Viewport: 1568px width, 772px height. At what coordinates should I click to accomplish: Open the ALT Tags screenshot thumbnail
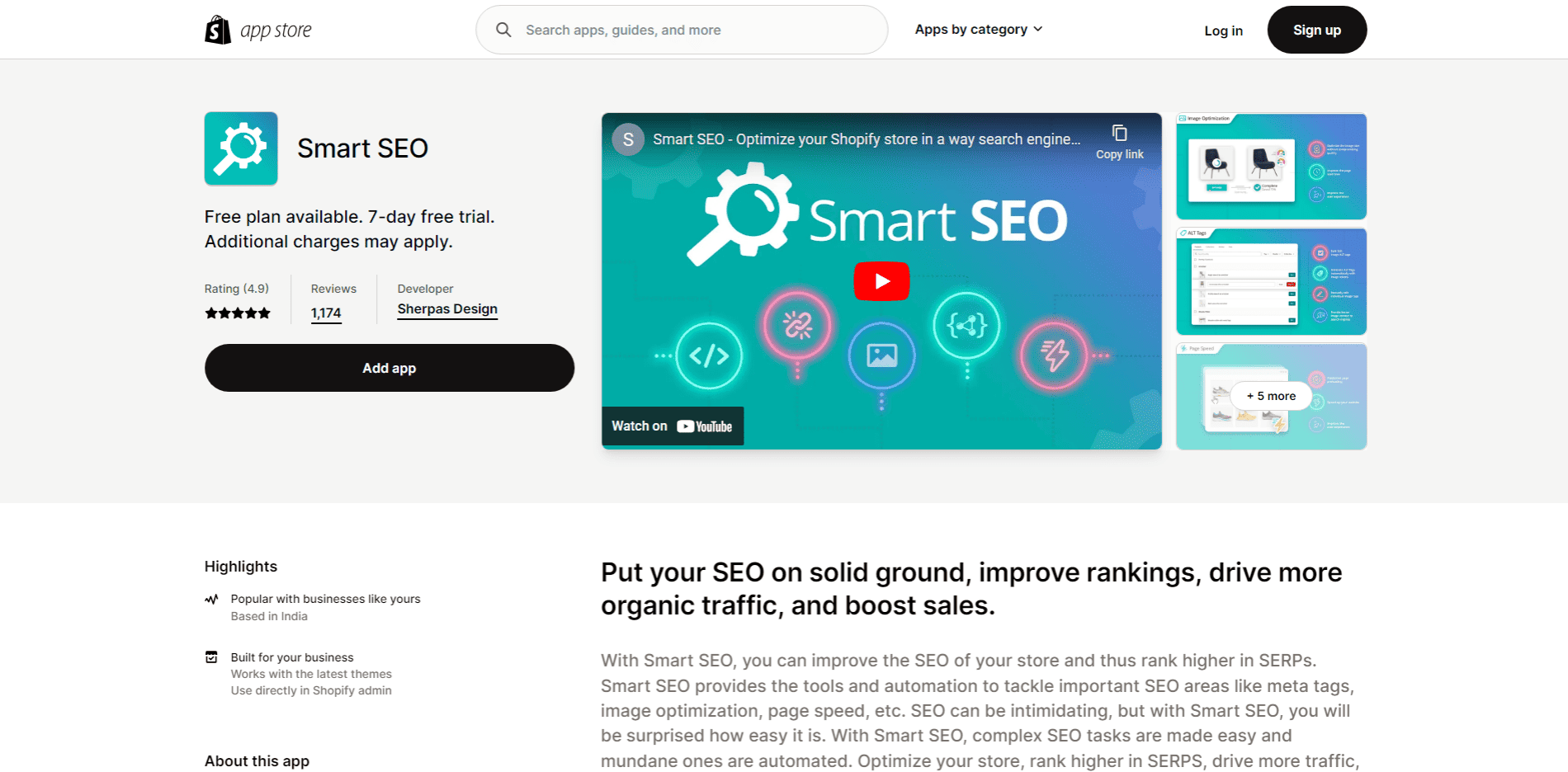click(x=1271, y=281)
